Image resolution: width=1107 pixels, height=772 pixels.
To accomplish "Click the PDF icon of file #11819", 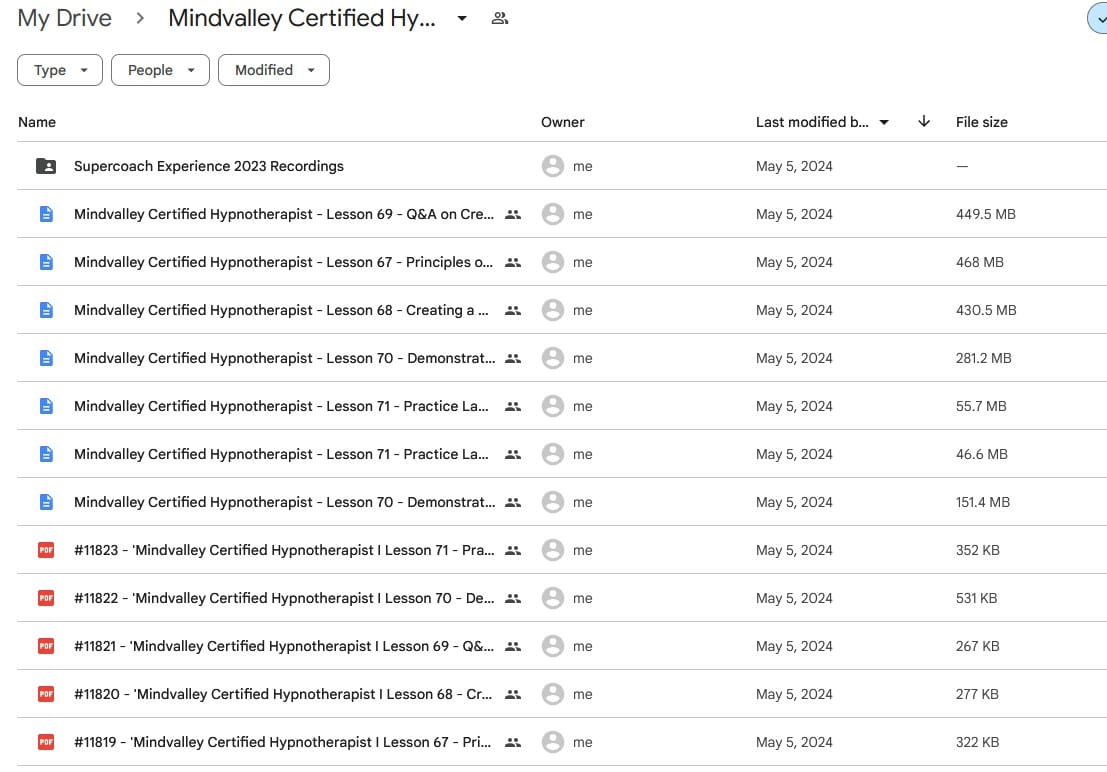I will coord(46,742).
